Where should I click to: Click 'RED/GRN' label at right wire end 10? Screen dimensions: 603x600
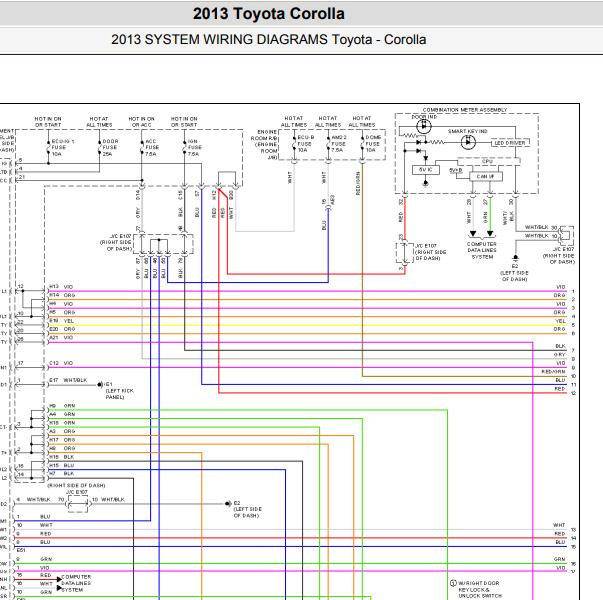point(553,372)
